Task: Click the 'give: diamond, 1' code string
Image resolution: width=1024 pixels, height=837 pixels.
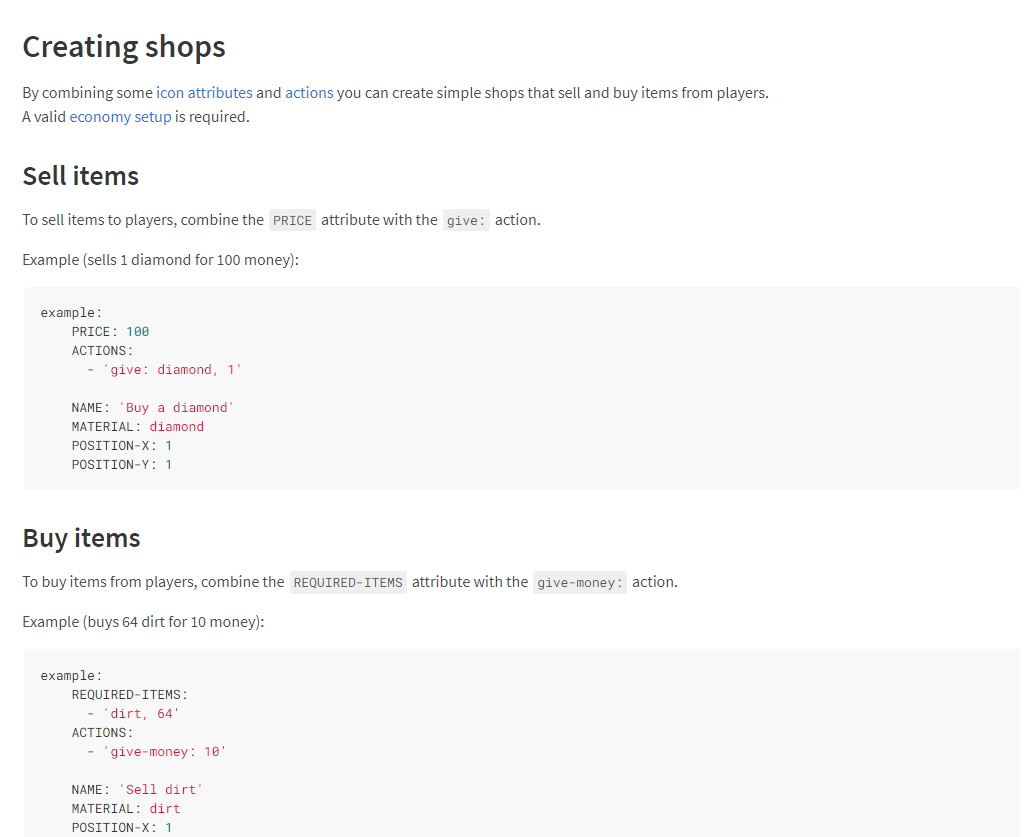Action: pyautogui.click(x=172, y=370)
